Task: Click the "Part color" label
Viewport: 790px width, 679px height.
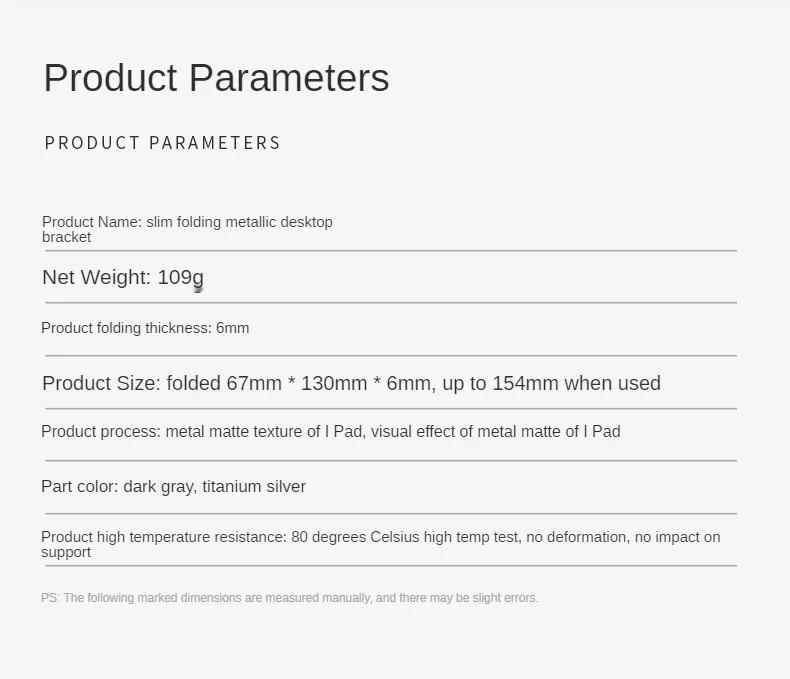Action: [79, 486]
